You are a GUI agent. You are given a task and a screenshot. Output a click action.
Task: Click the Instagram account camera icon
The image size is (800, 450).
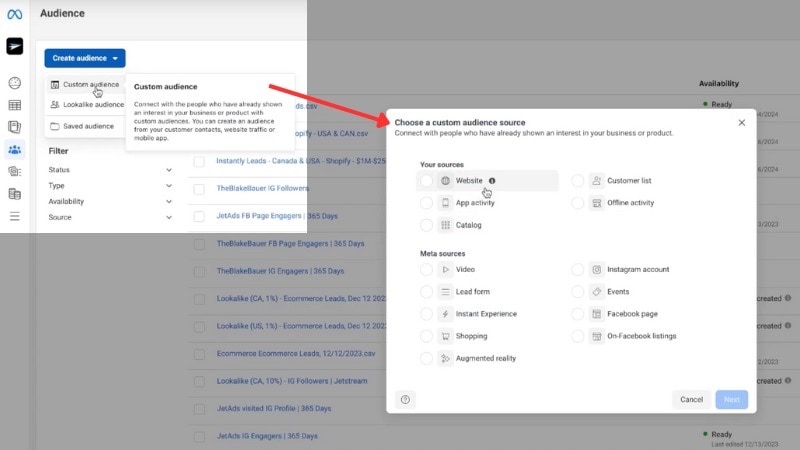click(596, 269)
